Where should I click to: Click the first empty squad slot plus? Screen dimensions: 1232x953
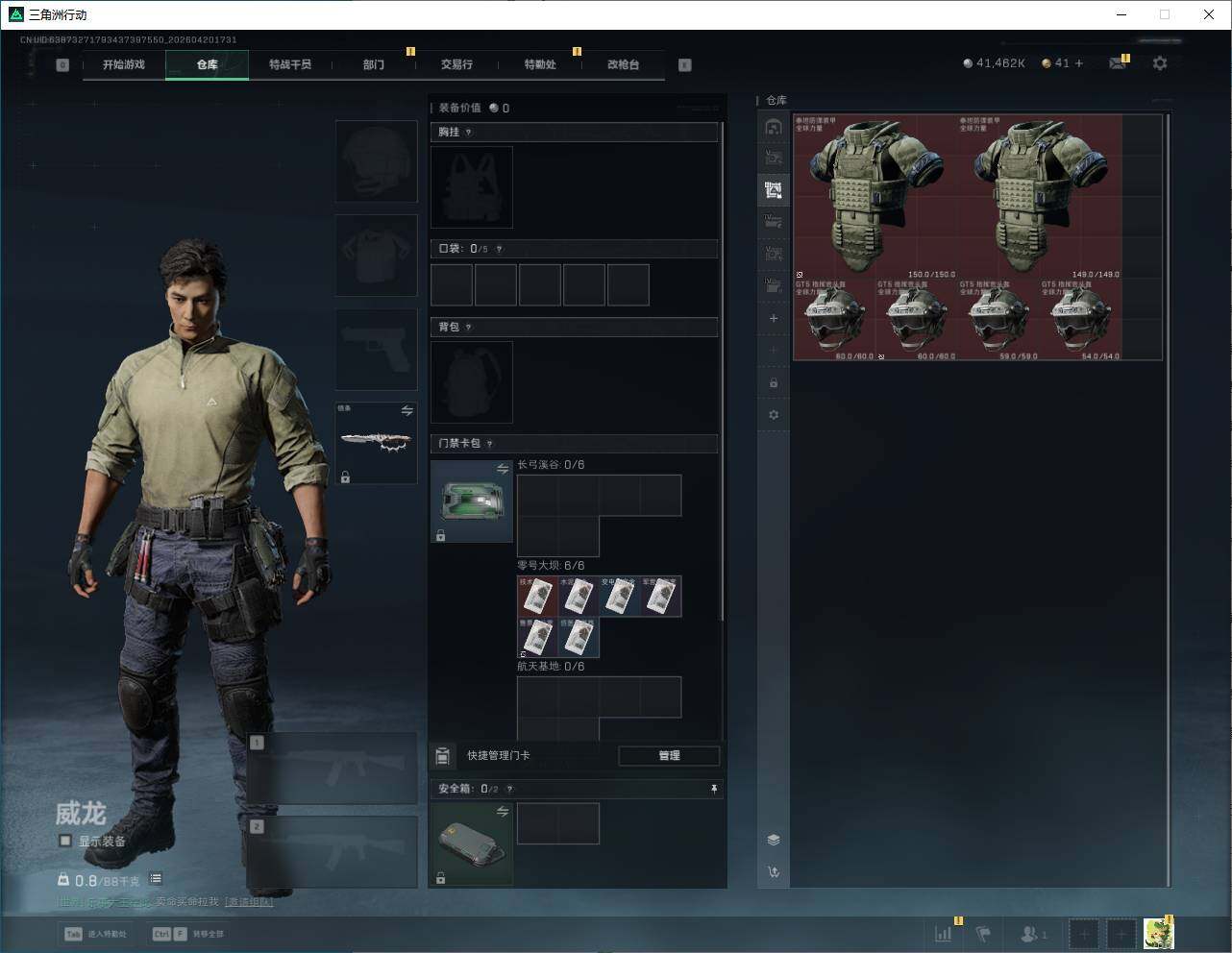pos(1083,933)
